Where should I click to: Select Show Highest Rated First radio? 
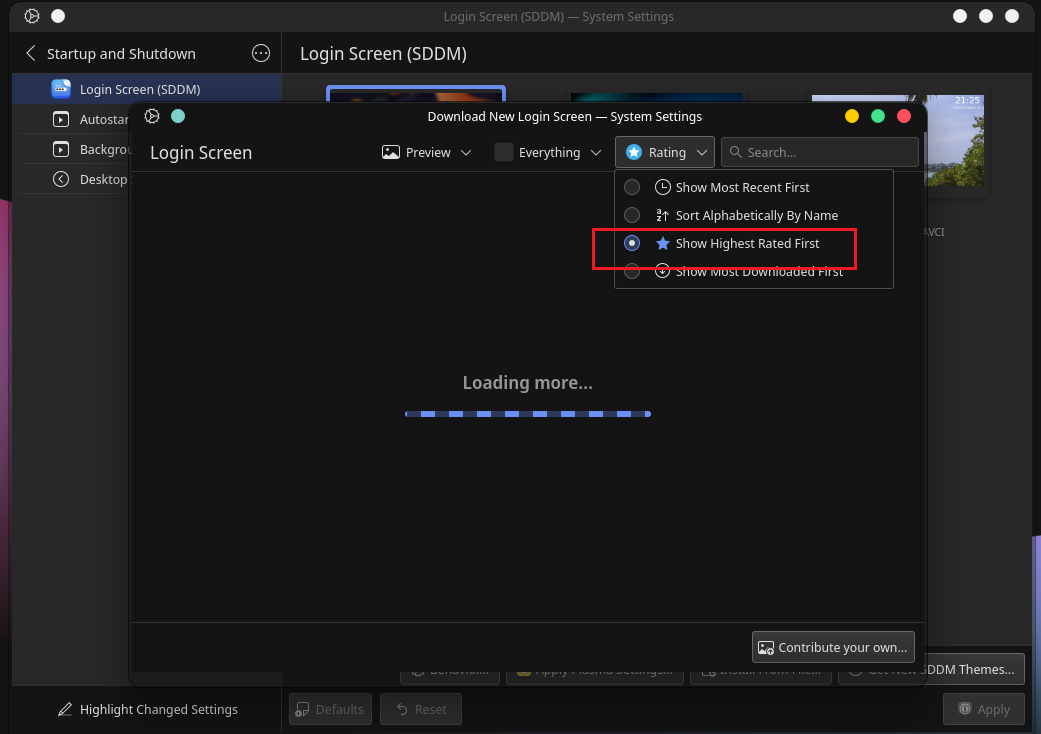point(632,244)
